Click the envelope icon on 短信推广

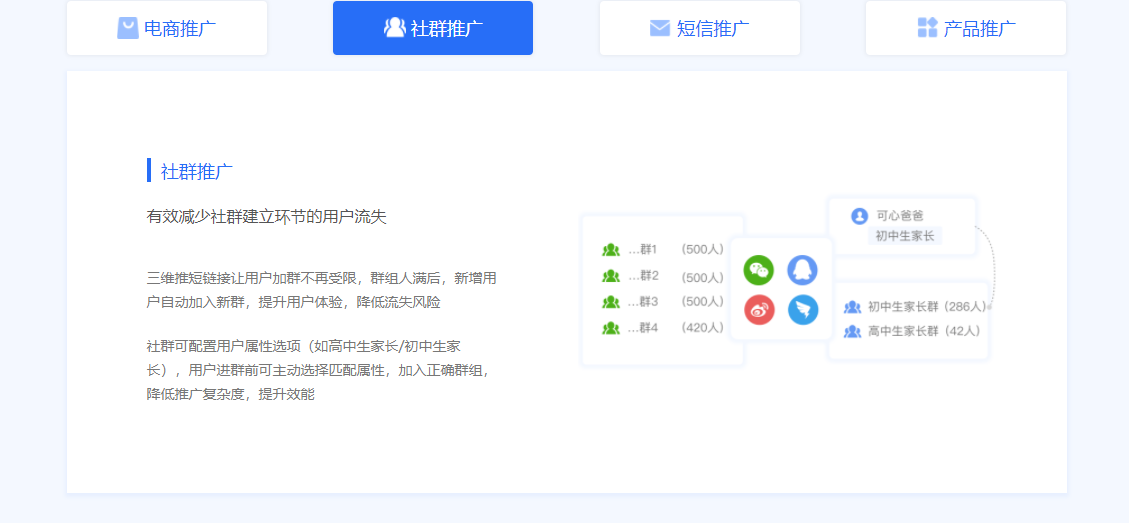pos(660,28)
